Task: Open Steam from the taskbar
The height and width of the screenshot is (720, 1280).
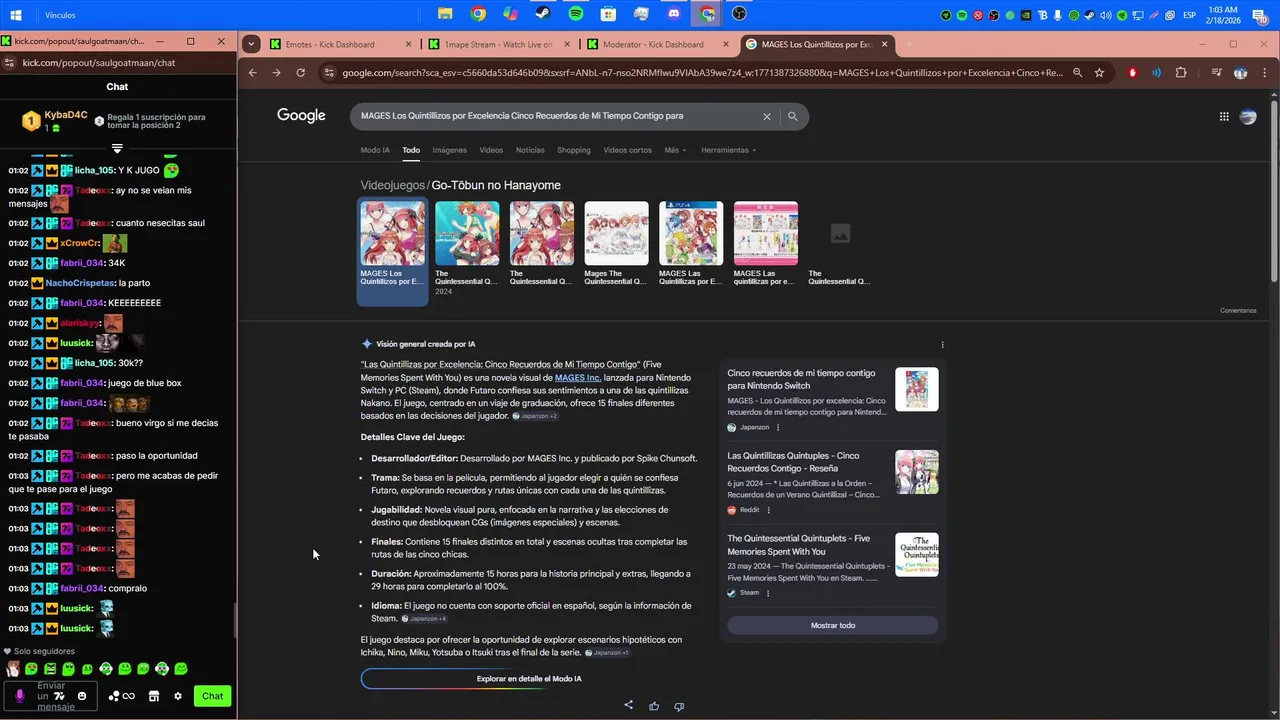Action: pos(542,14)
